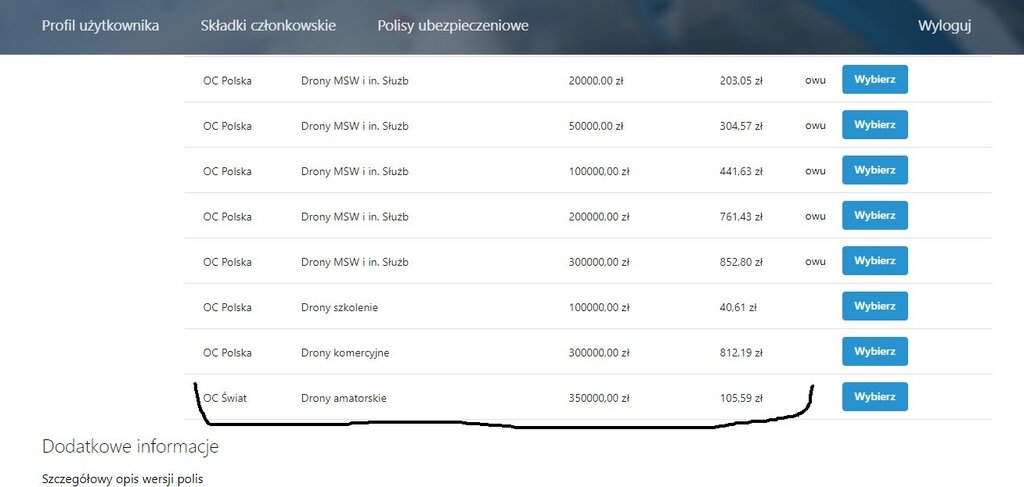Open owu link for the 20000,00 zł policy
Image resolution: width=1024 pixels, height=487 pixels.
(x=815, y=81)
